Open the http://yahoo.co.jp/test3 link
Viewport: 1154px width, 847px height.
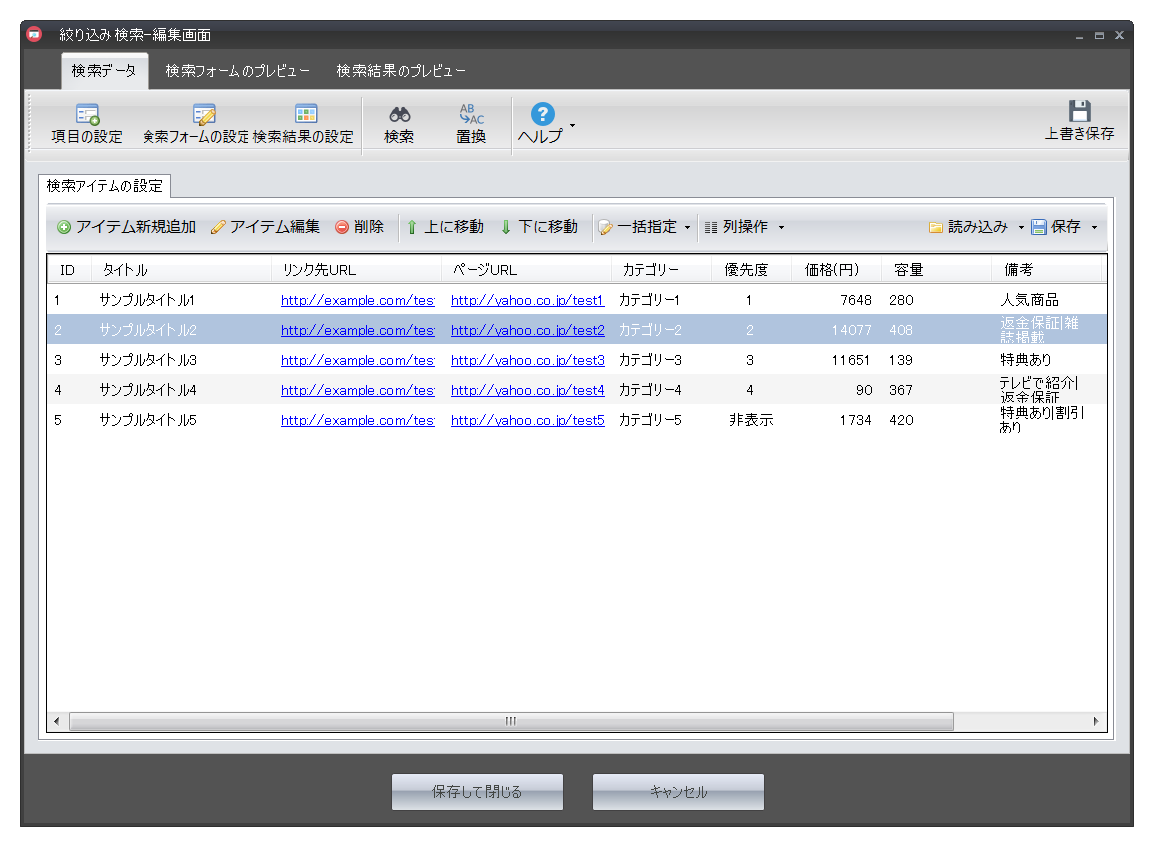[x=527, y=360]
